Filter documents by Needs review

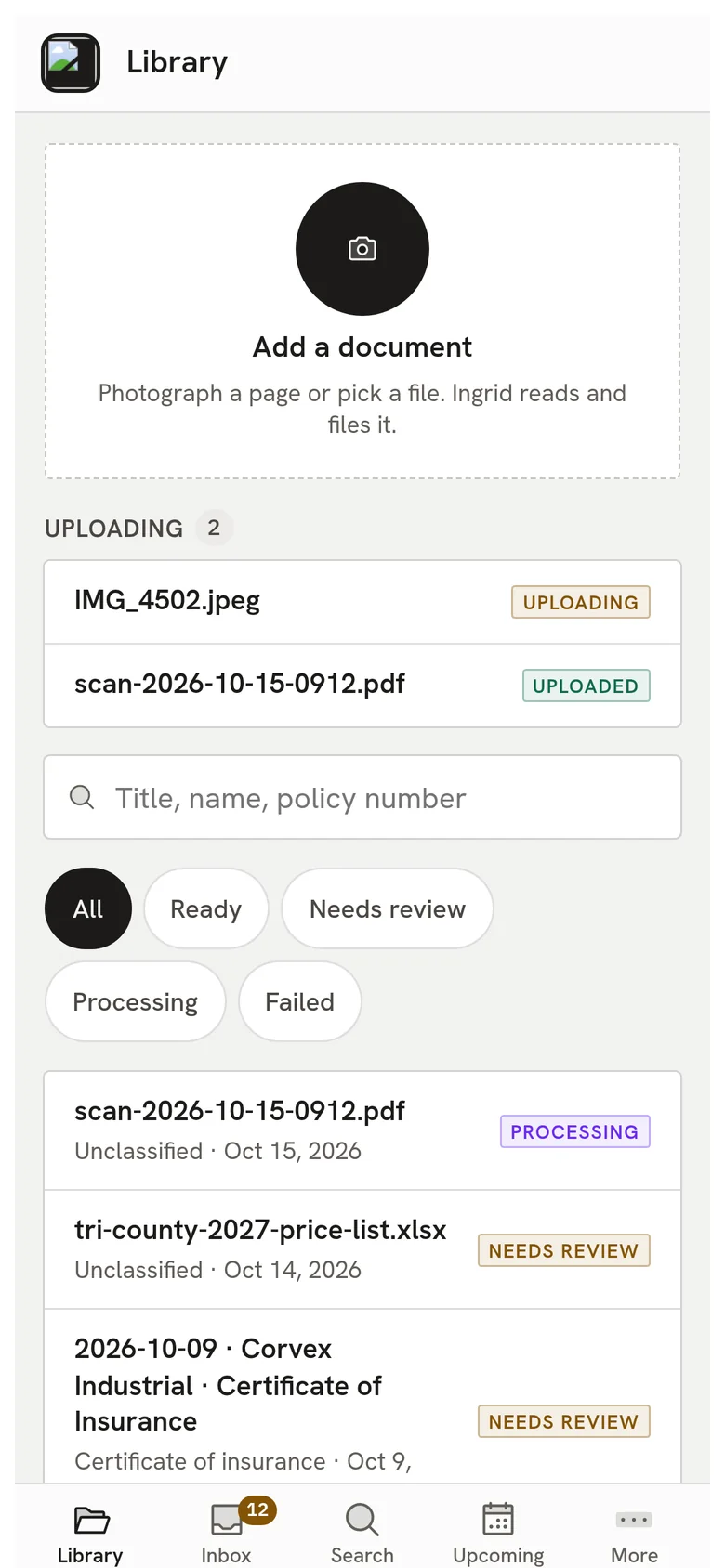click(x=388, y=908)
